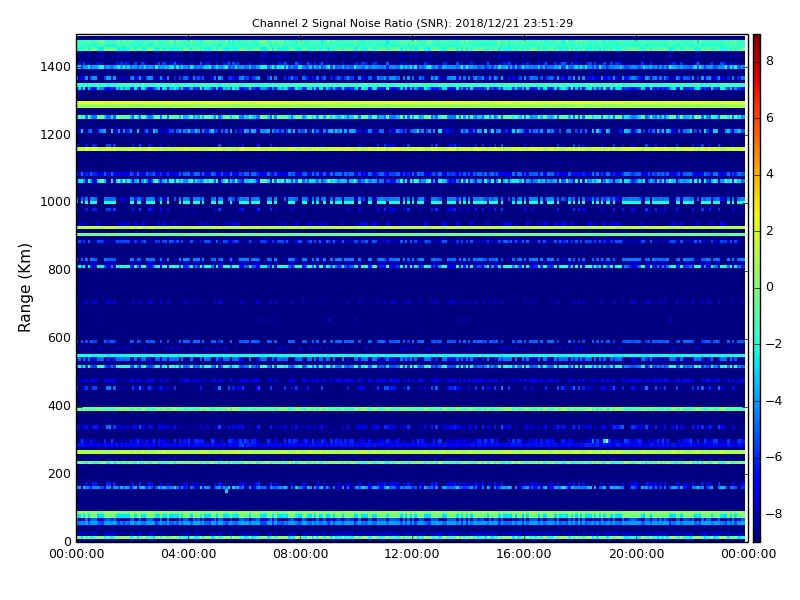The image size is (800, 600).
Task: Click the colorbar label −4
Action: tap(774, 401)
